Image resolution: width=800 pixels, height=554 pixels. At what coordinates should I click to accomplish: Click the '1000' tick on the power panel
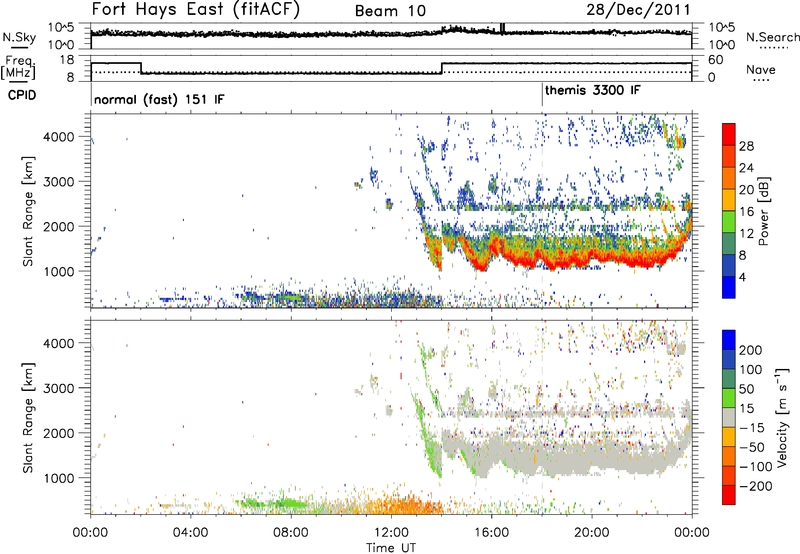pyautogui.click(x=58, y=271)
